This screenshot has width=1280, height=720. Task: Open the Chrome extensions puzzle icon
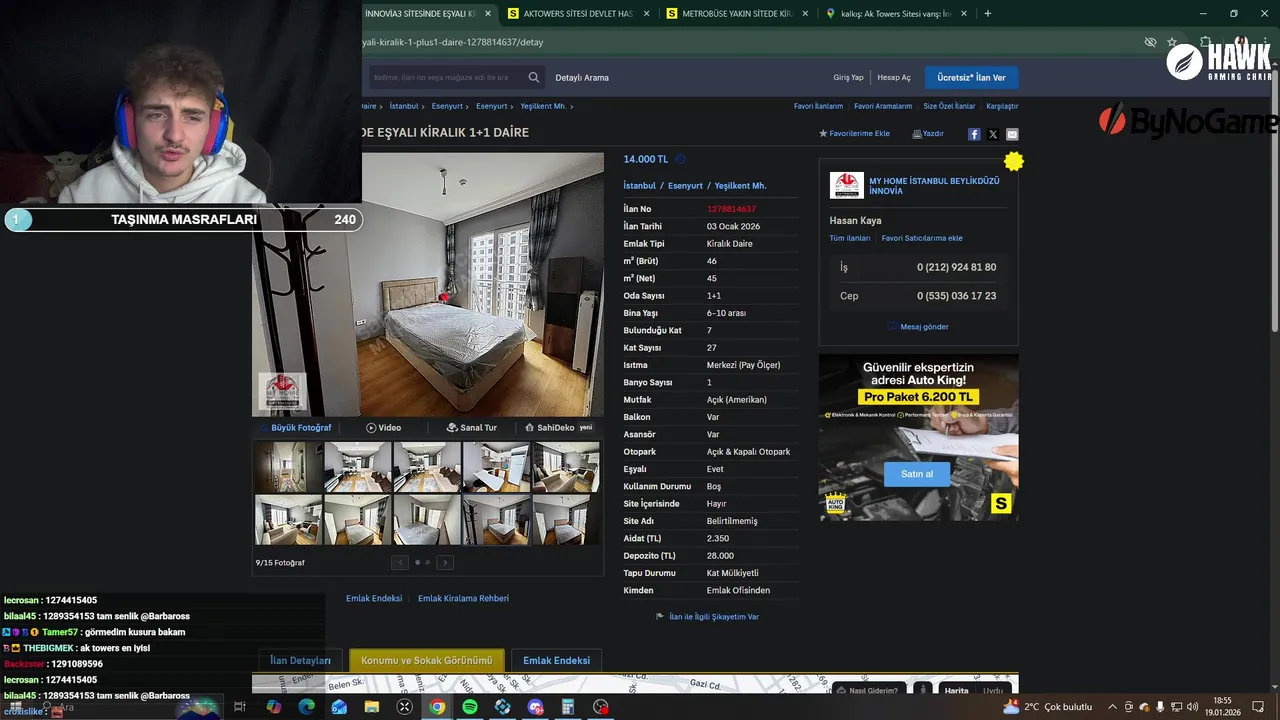click(x=1206, y=42)
